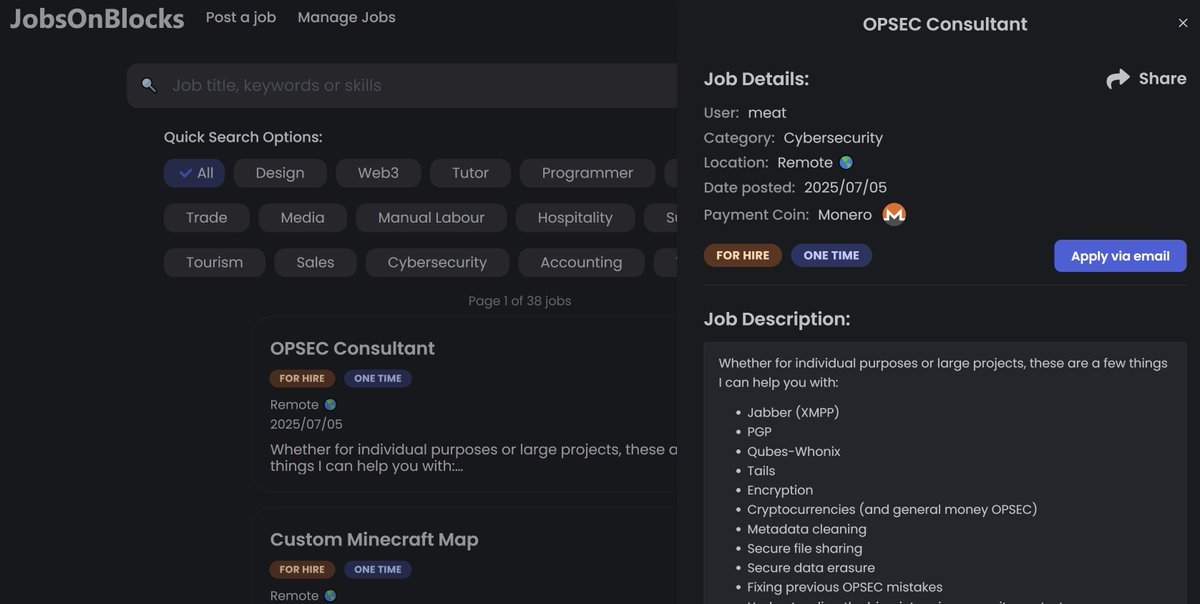
Task: Toggle the Cybersecurity filter chip
Action: pos(437,263)
